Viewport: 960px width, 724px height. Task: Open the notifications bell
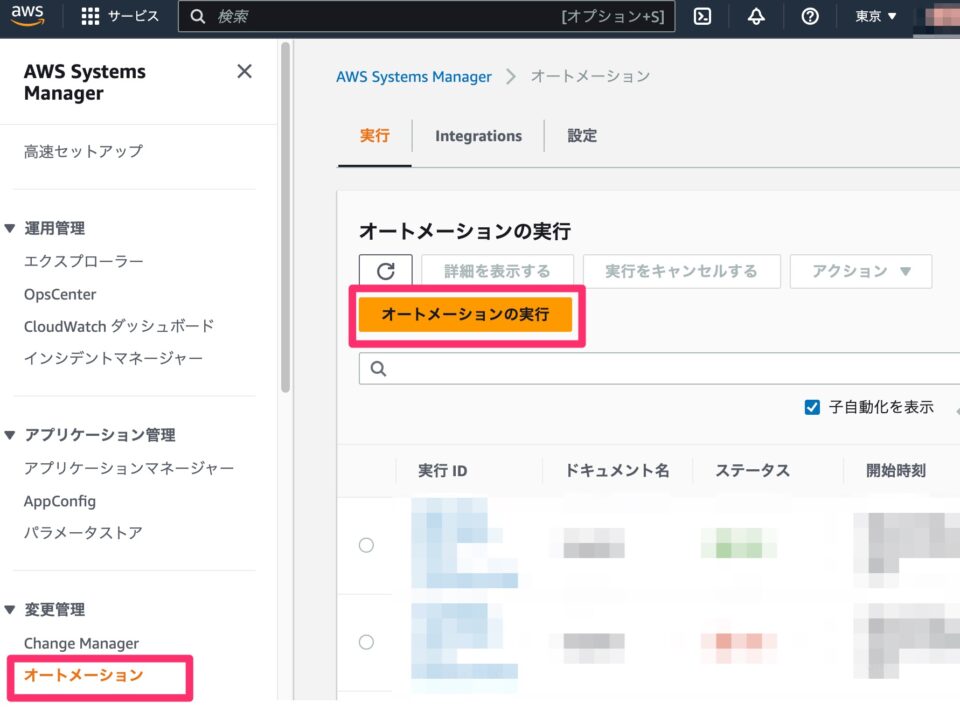pyautogui.click(x=755, y=15)
